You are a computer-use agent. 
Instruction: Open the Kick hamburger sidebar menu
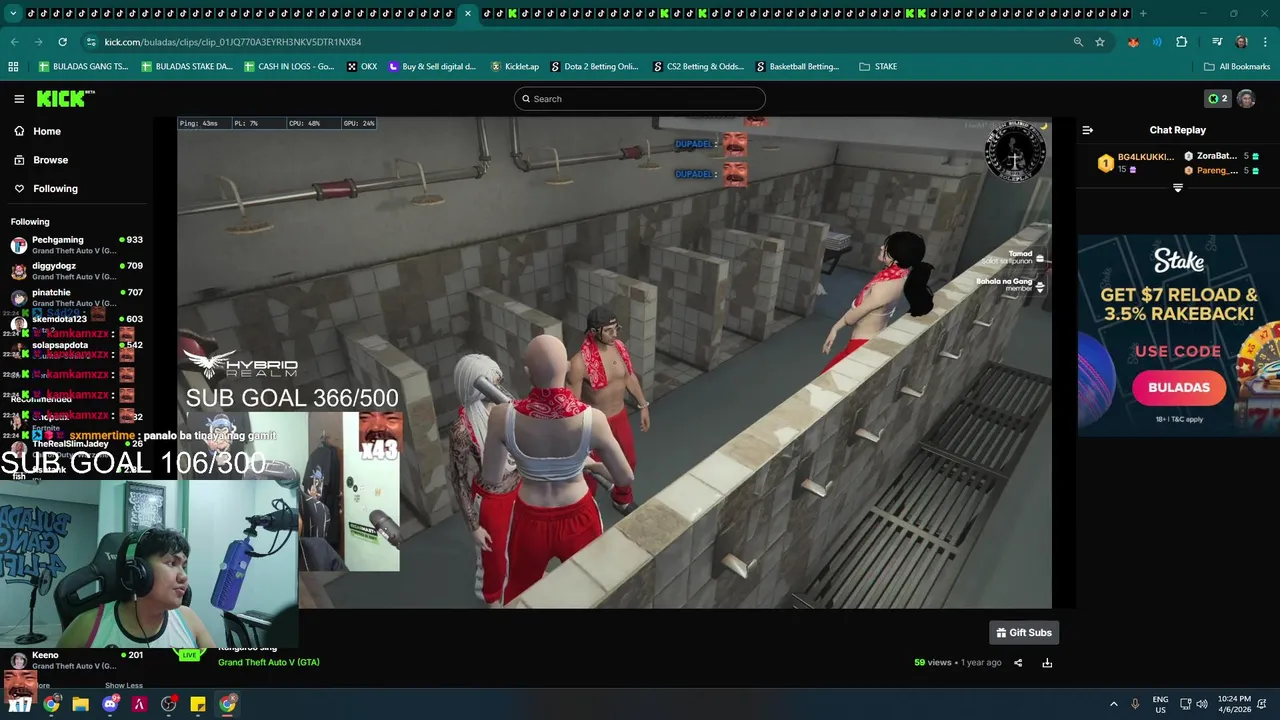(19, 99)
